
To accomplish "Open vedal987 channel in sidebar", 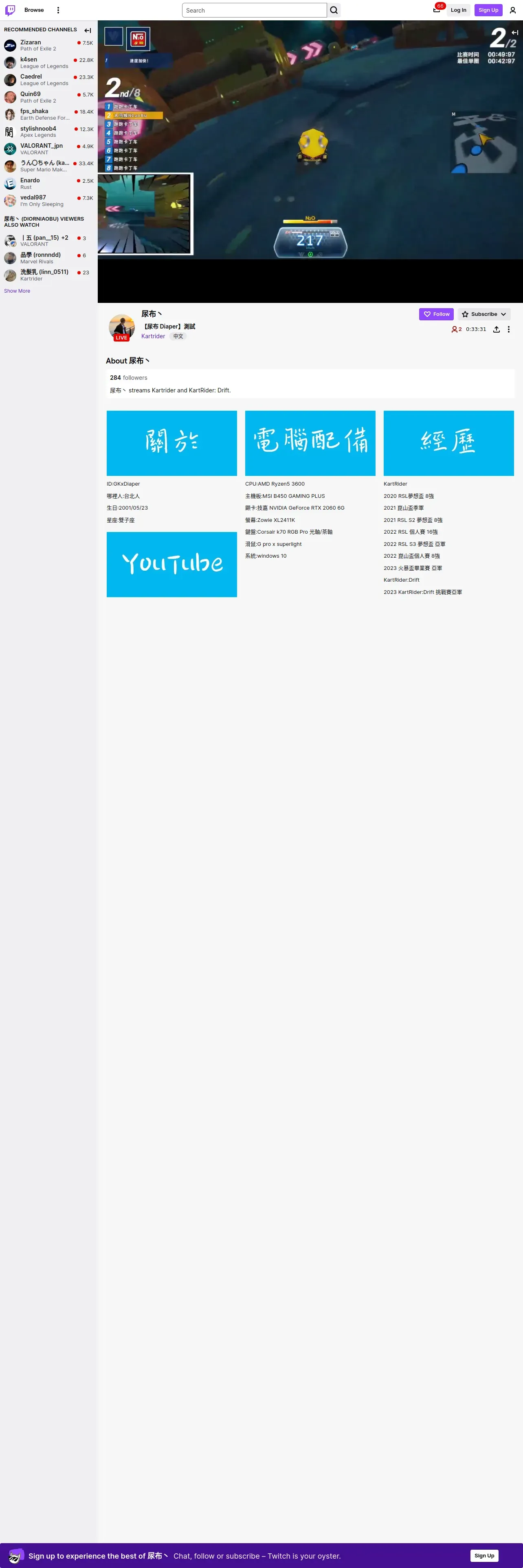I will (49, 201).
